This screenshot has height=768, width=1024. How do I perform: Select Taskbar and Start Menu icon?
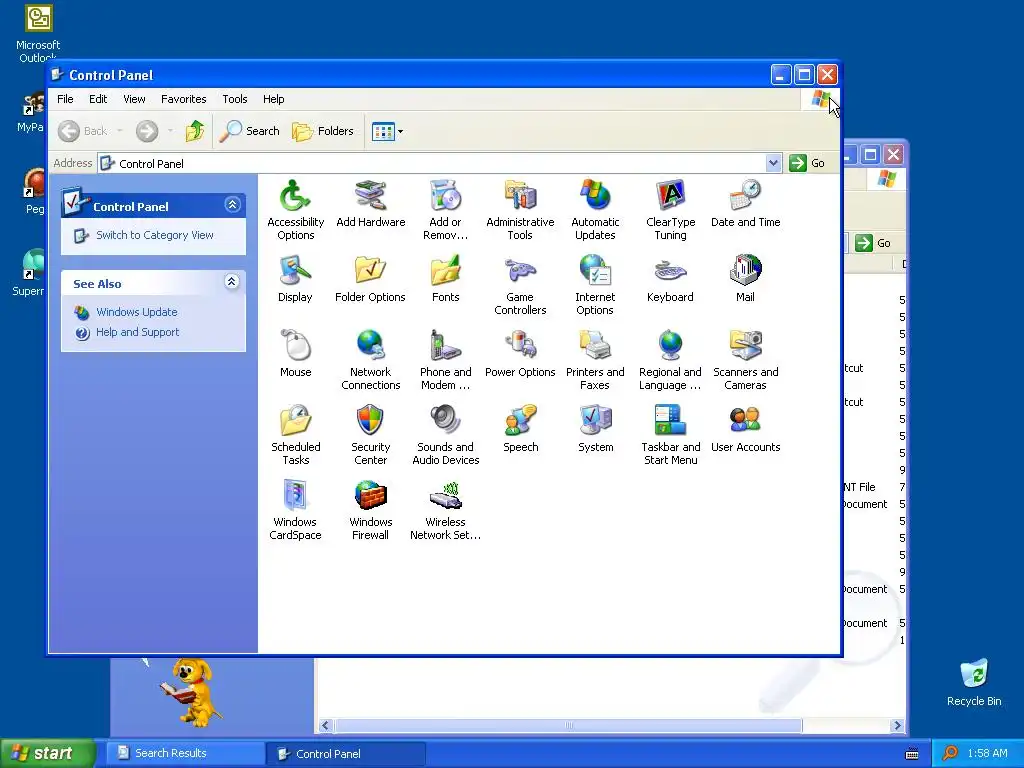(670, 421)
